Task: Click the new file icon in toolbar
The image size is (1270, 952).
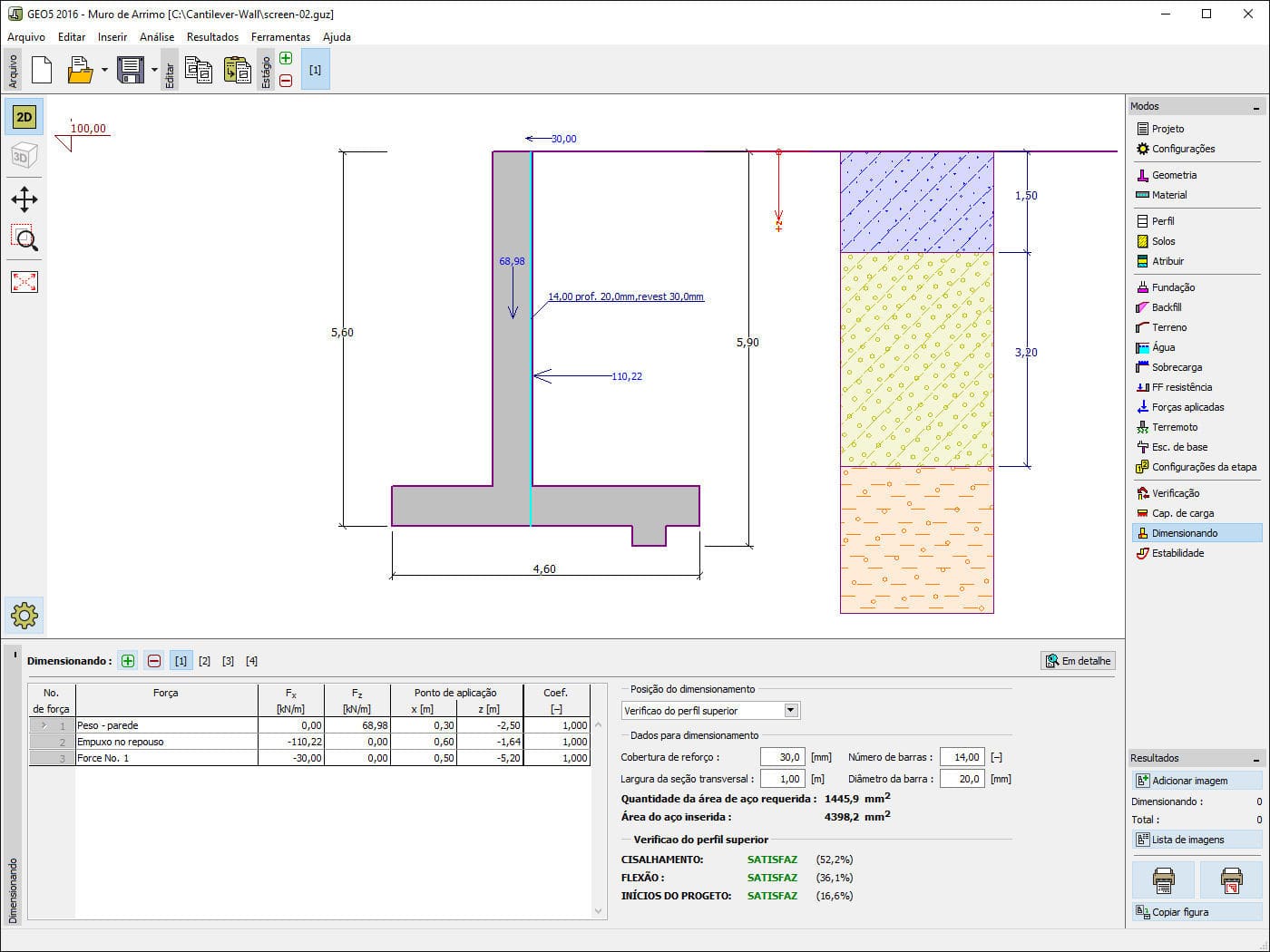Action: click(42, 70)
